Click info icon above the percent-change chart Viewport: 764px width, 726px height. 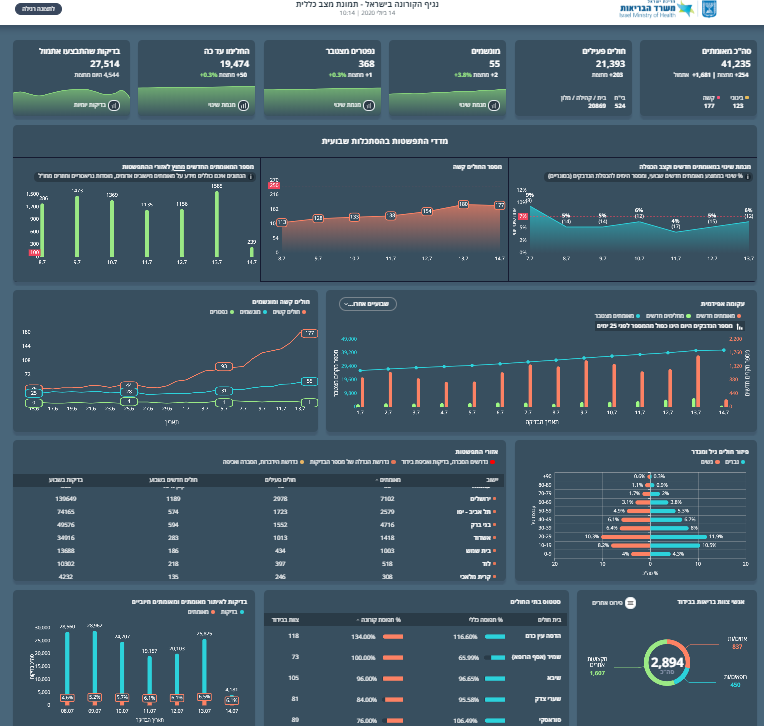pos(747,176)
